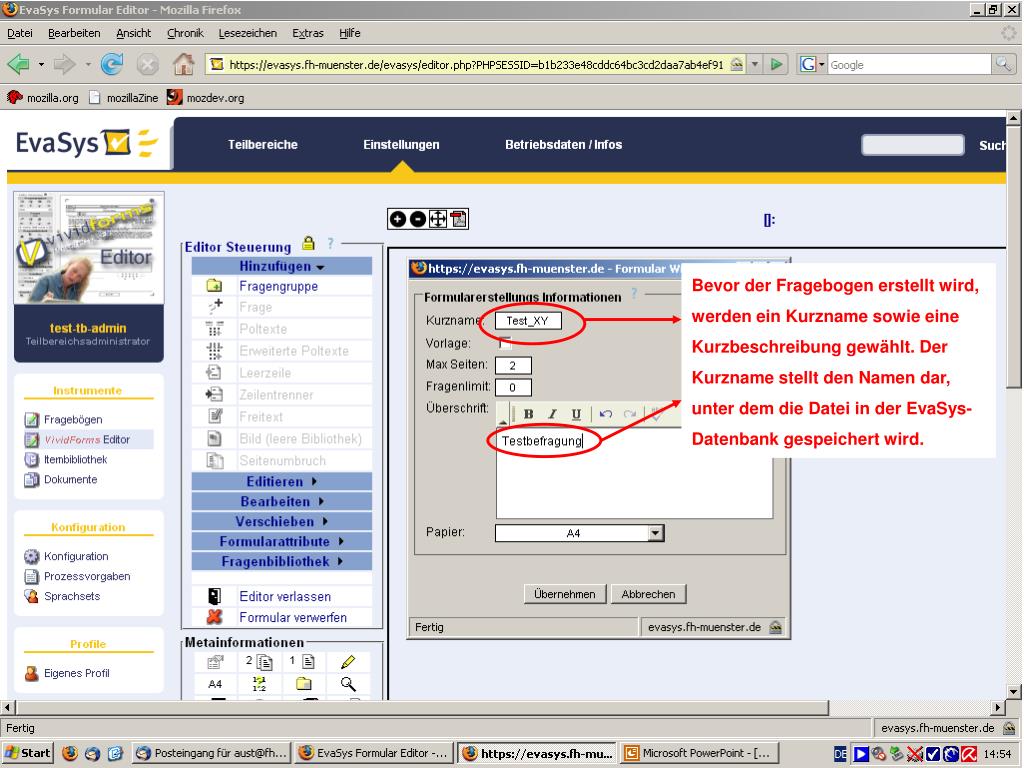The image size is (1024, 768).
Task: Click the Google search magnifier button
Action: [x=1003, y=64]
